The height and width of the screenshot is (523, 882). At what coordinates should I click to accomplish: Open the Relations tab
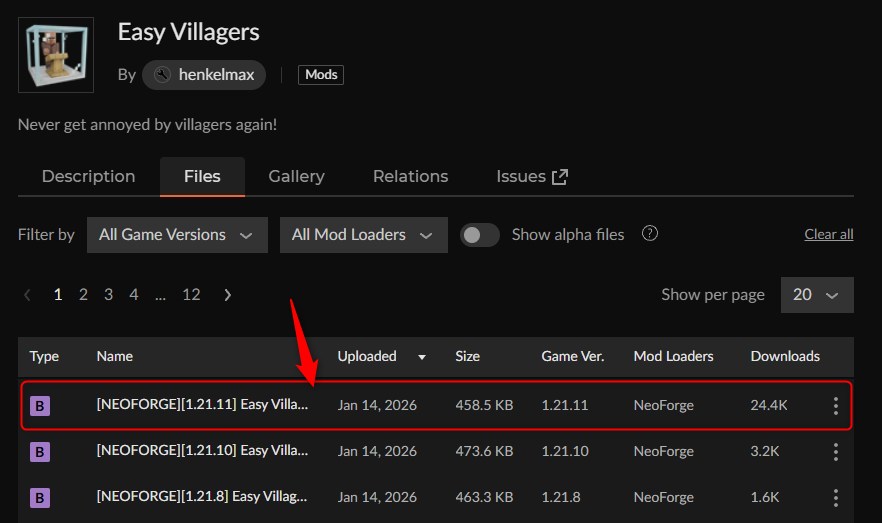tap(410, 176)
